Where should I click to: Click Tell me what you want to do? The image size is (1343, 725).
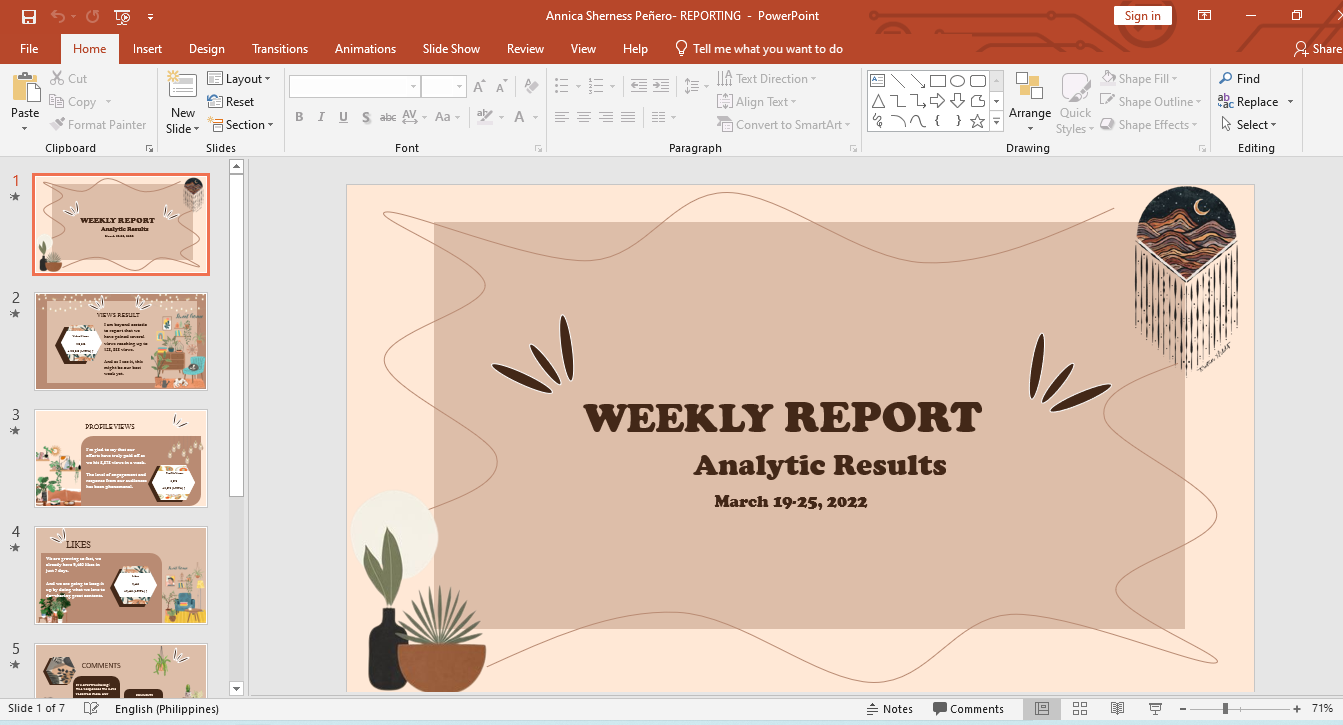click(759, 48)
